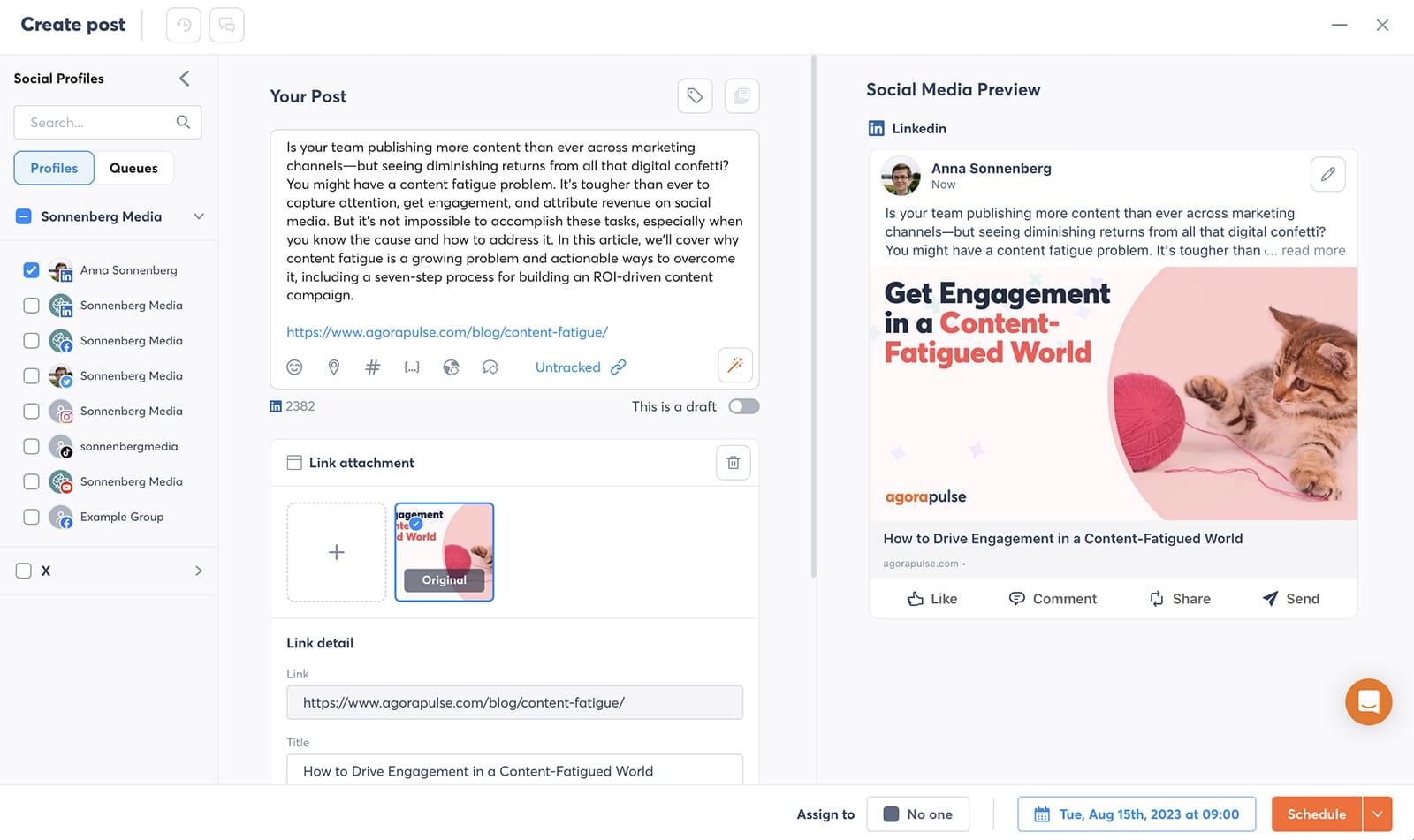This screenshot has height=840, width=1414.
Task: Click the Untracked link tracking option
Action: [x=581, y=367]
